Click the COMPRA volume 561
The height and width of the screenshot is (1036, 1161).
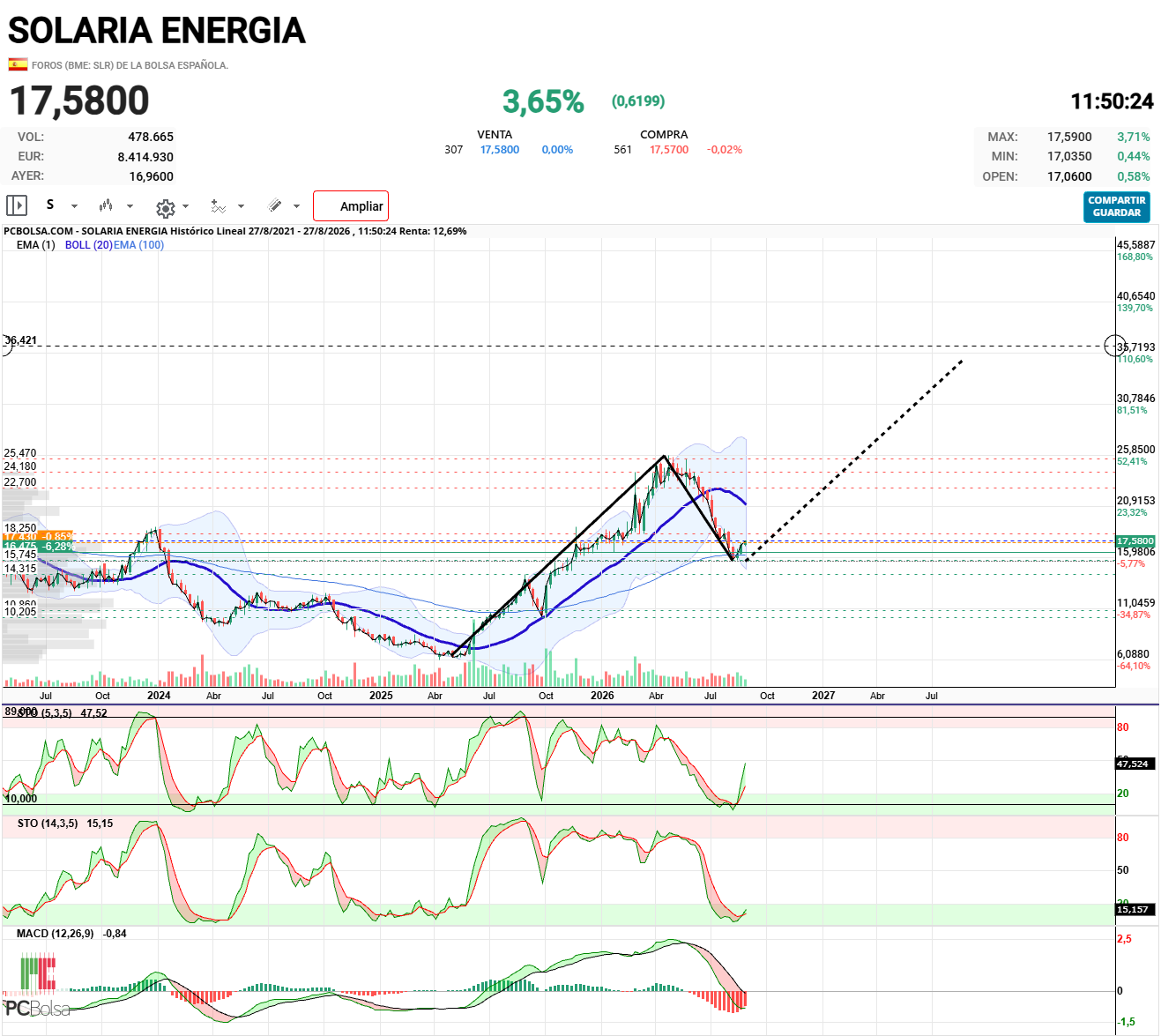click(623, 150)
